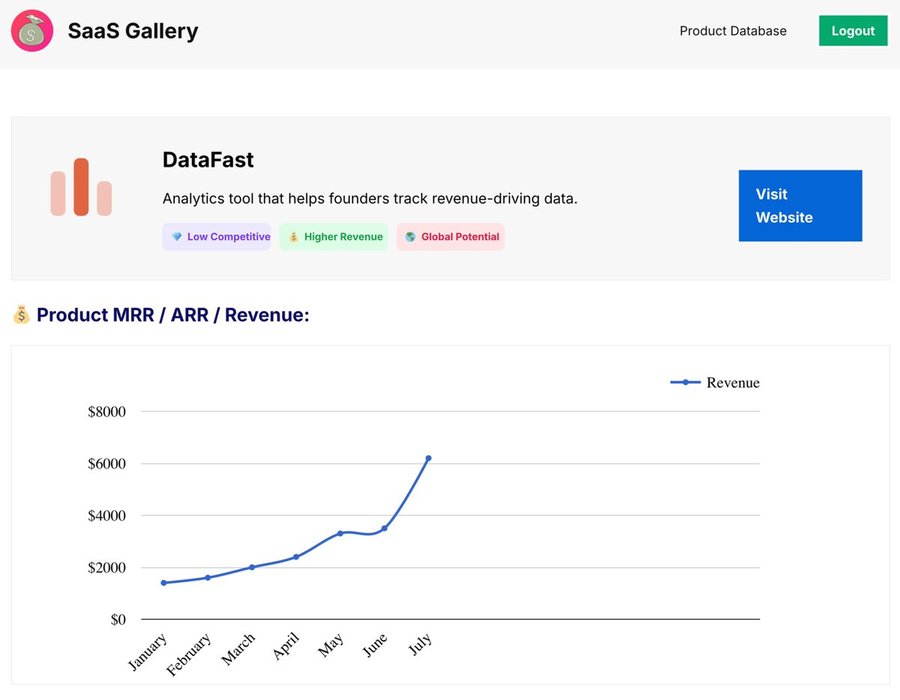Select the May data point on revenue line
Image resolution: width=900 pixels, height=700 pixels.
tap(340, 533)
